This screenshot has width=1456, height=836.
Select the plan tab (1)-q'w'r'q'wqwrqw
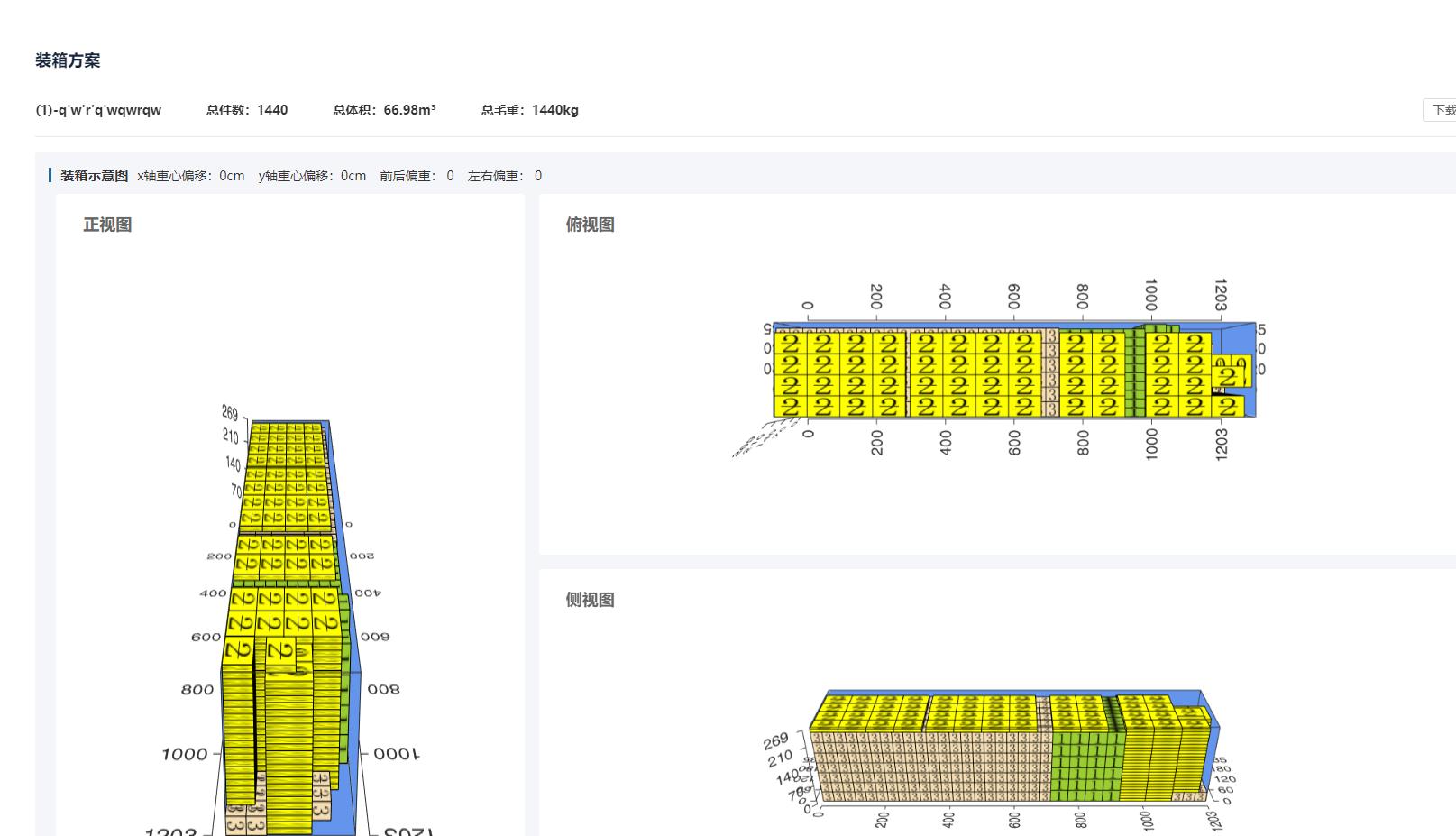click(x=98, y=109)
